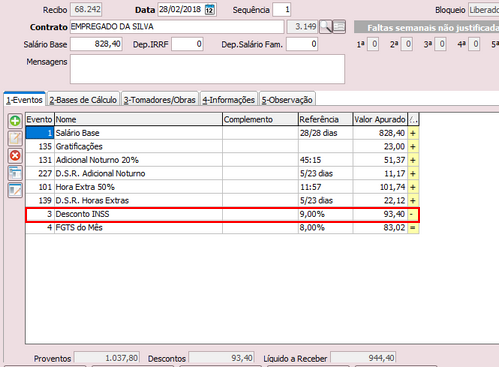The image size is (499, 367).
Task: Open the 3-Tomadores/Obras tab
Action: tap(160, 100)
